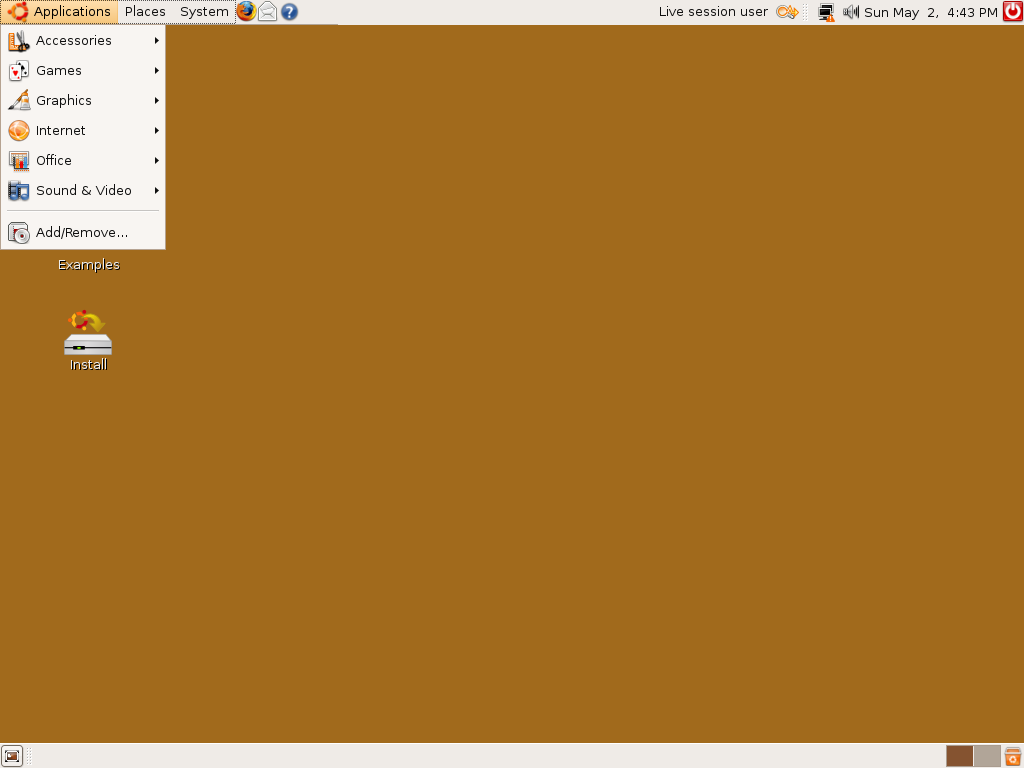The width and height of the screenshot is (1024, 768).
Task: Click the fast user switch keys icon
Action: (x=788, y=11)
